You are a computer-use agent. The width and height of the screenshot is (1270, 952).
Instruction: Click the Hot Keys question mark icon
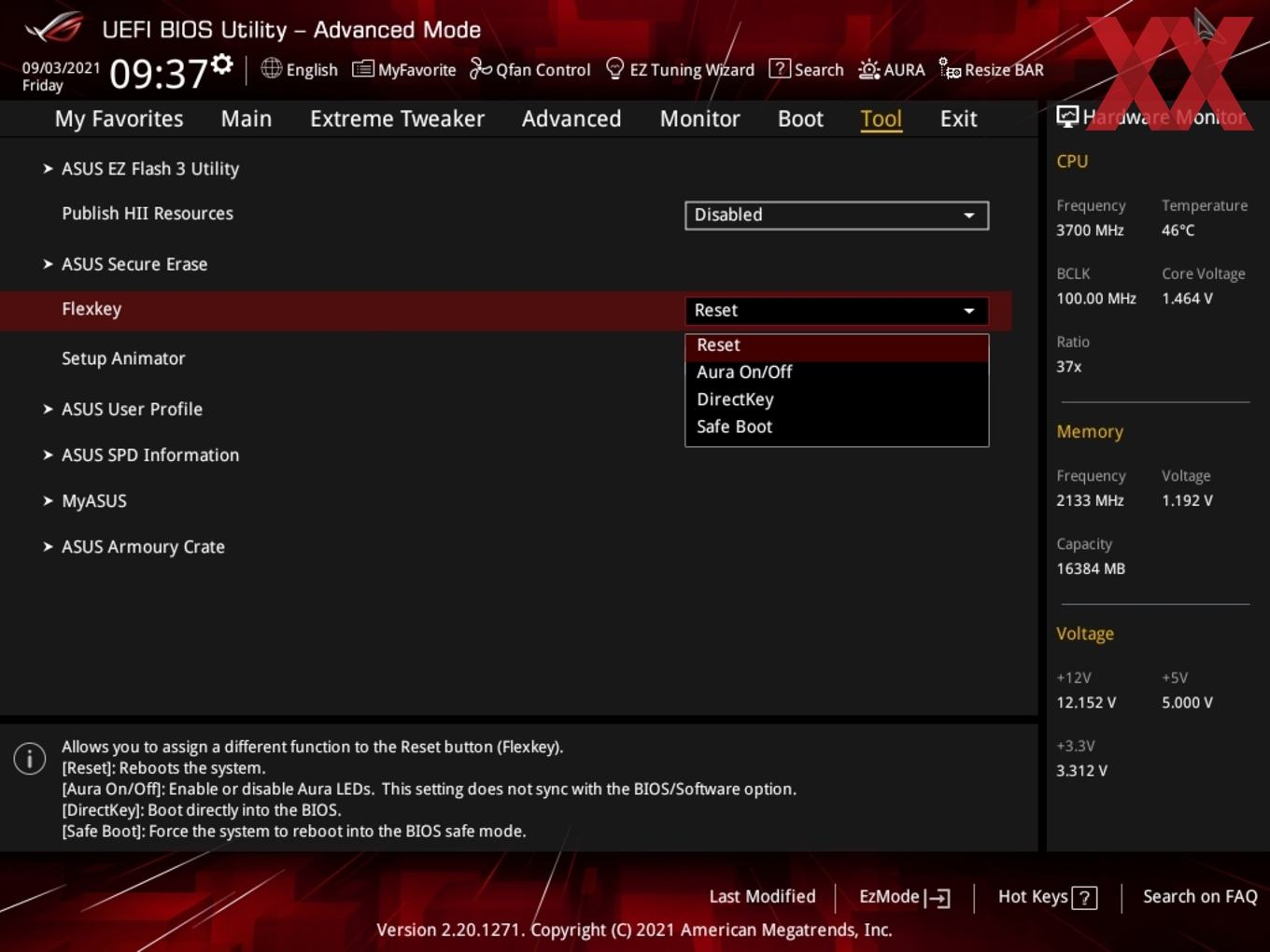1084,898
